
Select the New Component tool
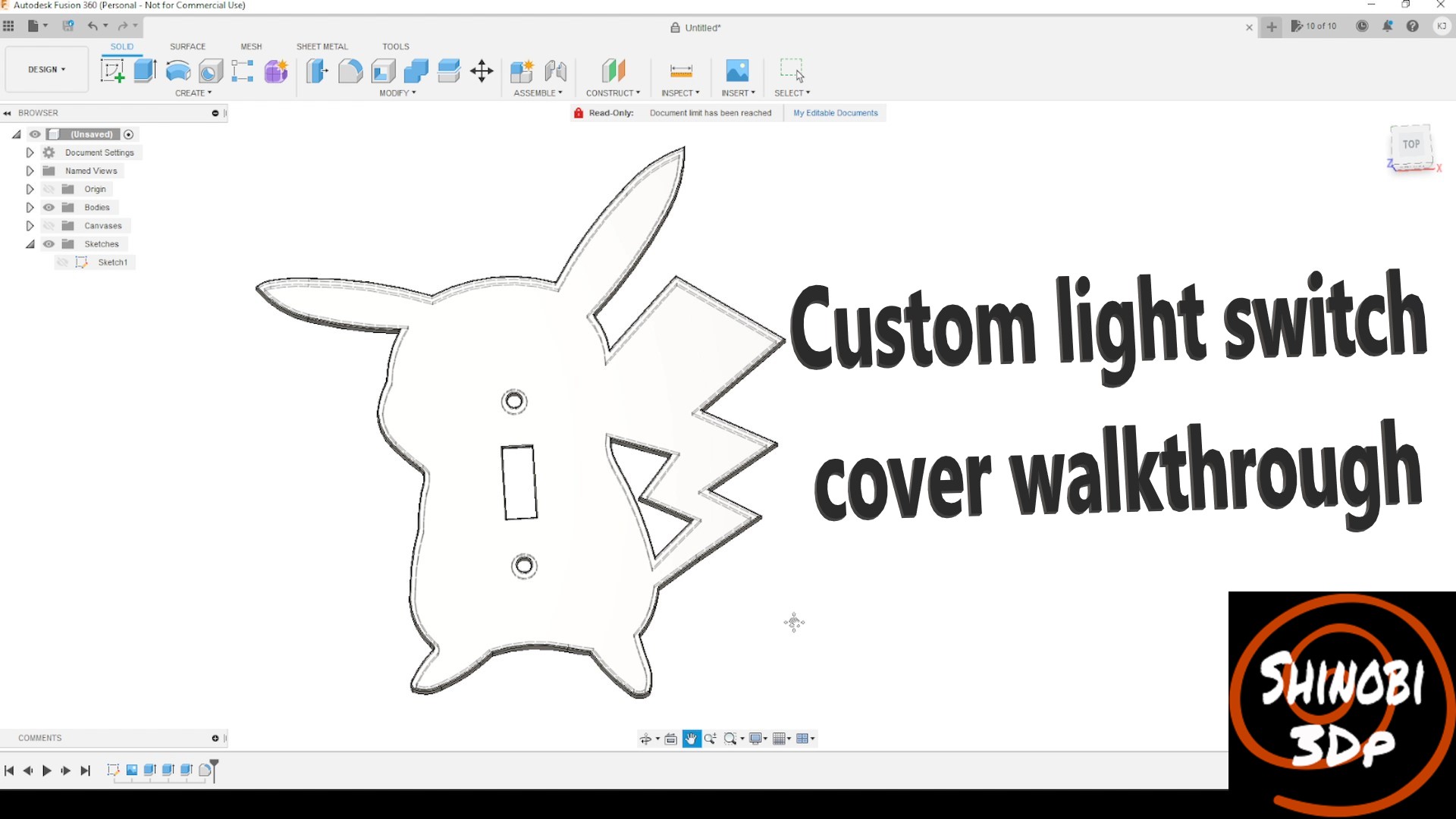point(522,71)
